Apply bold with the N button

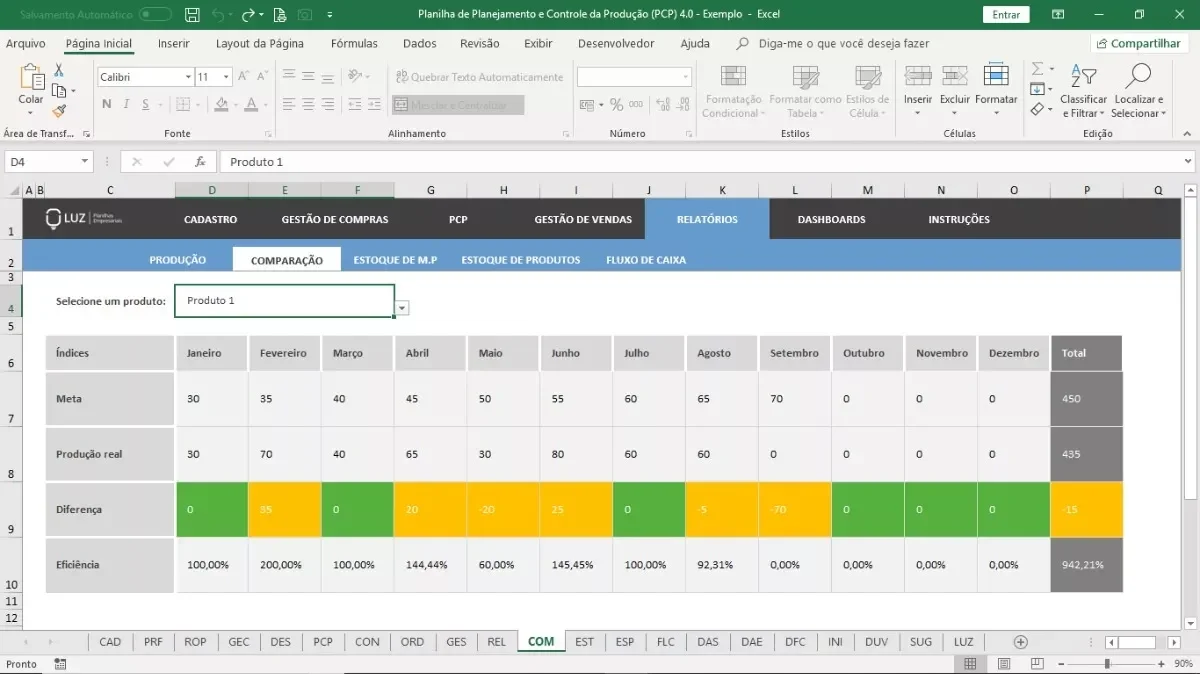click(x=107, y=105)
